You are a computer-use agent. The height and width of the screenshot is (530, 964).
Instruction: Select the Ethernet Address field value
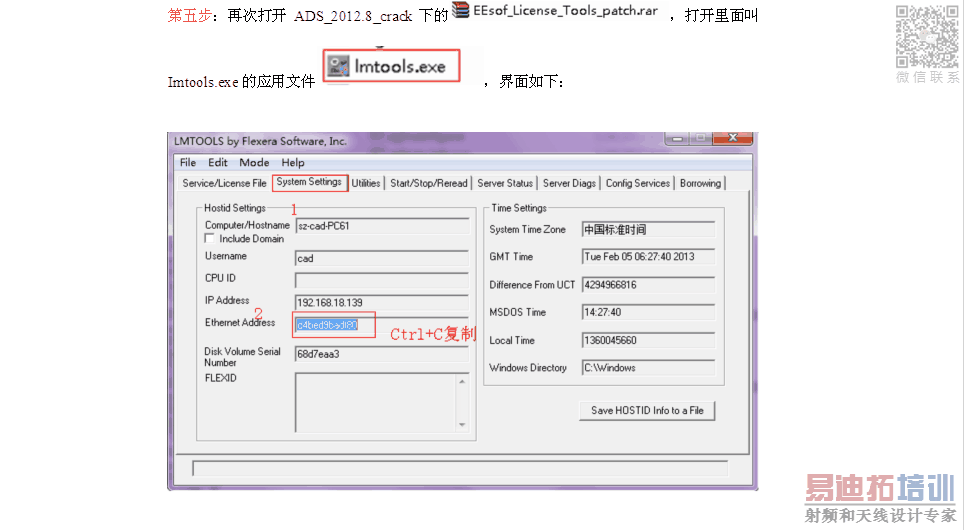[327, 325]
